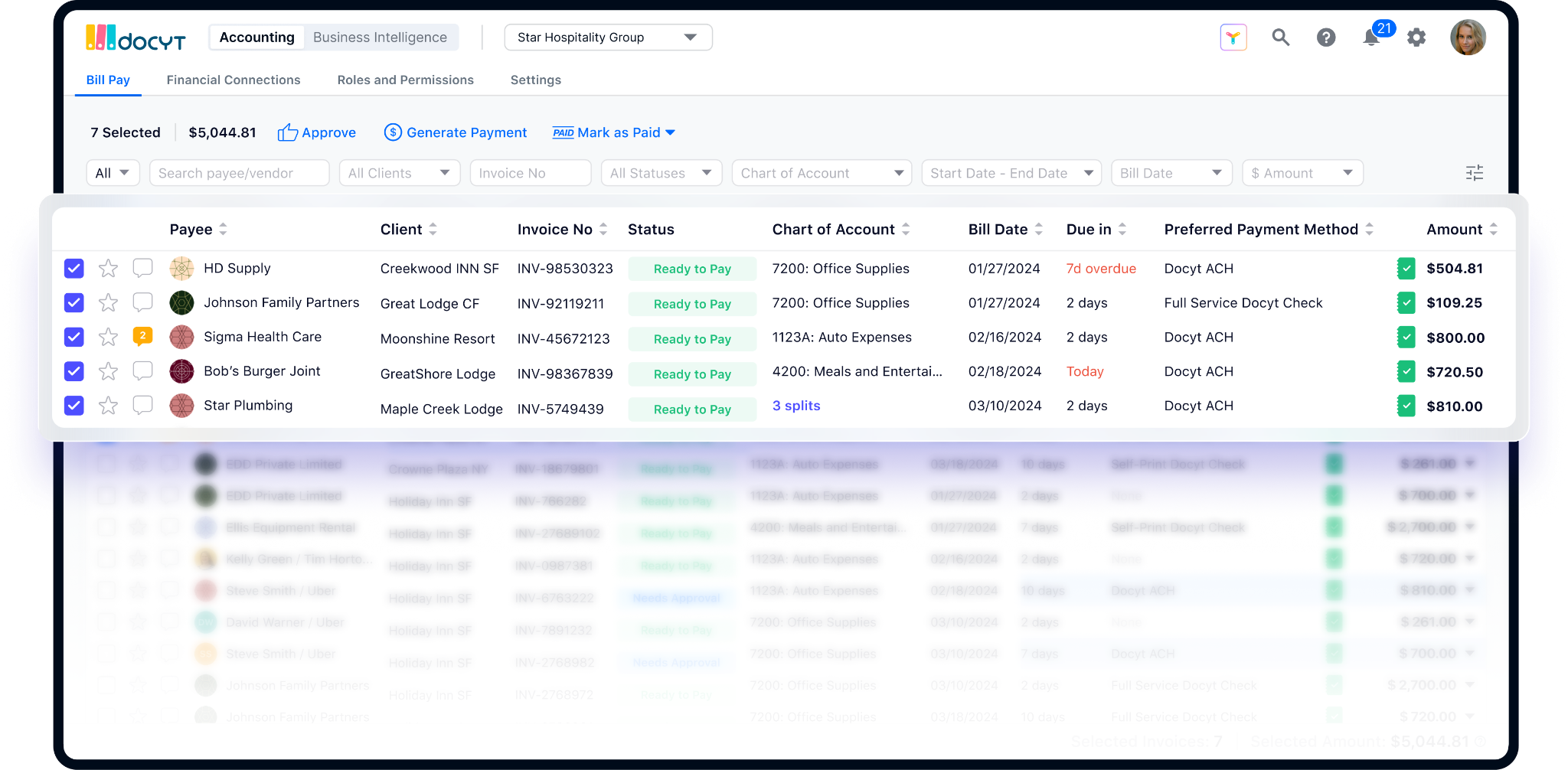This screenshot has height=770, width=1568.
Task: Click the colorful Docyt AI icon
Action: pos(1233,38)
